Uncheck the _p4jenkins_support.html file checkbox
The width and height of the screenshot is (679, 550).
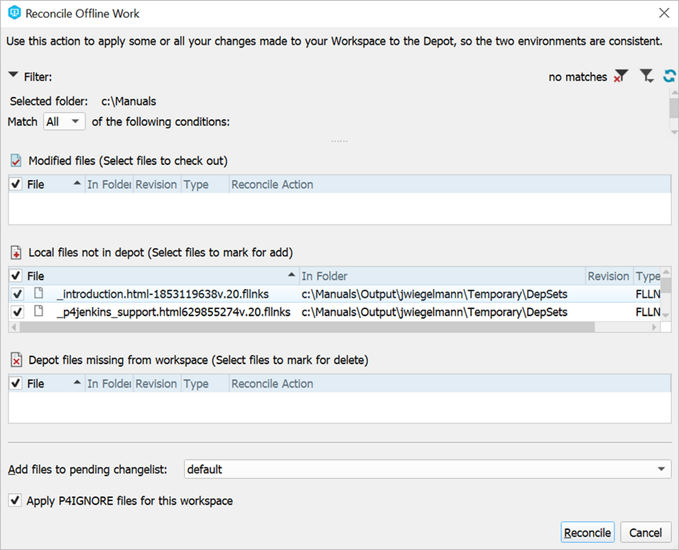click(16, 312)
